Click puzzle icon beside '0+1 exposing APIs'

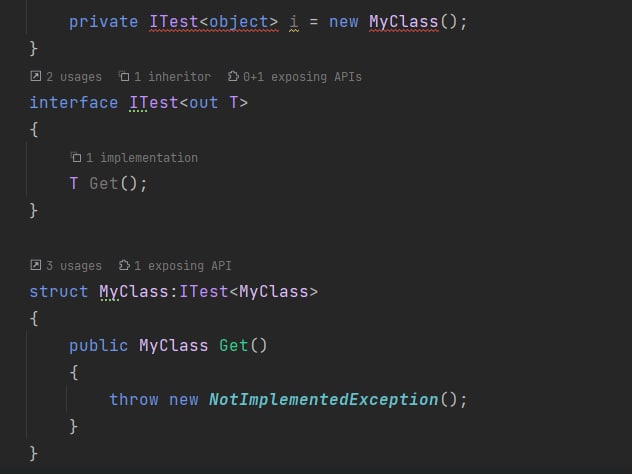click(x=233, y=76)
